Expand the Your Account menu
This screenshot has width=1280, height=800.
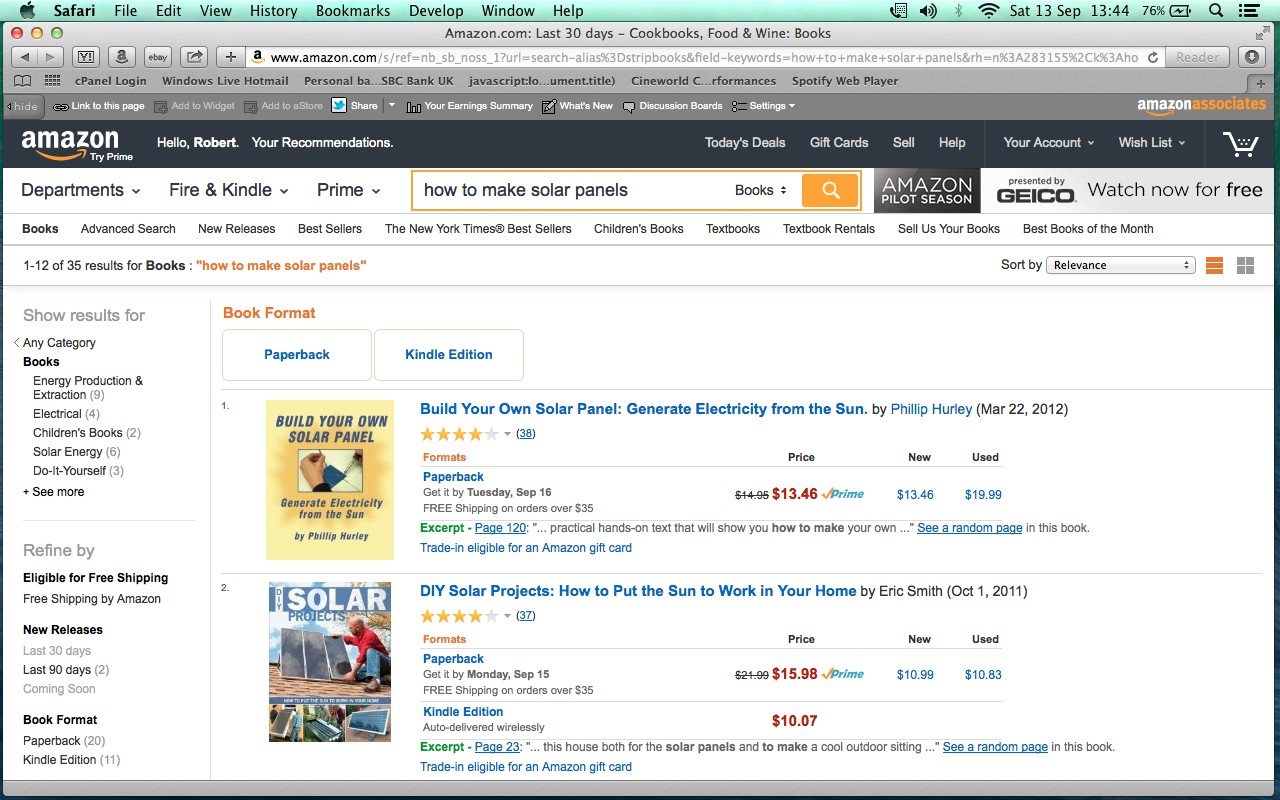point(1048,143)
